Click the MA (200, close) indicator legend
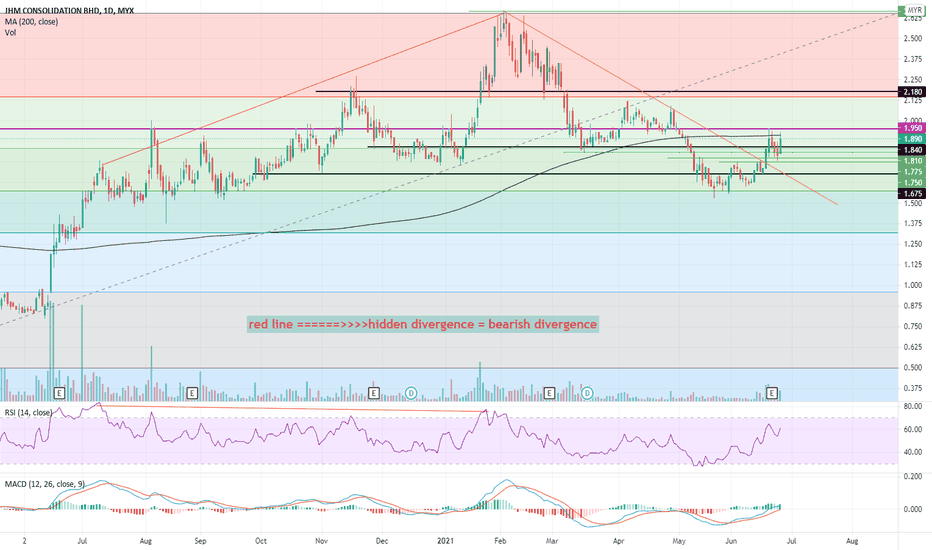The width and height of the screenshot is (932, 550). [x=32, y=22]
